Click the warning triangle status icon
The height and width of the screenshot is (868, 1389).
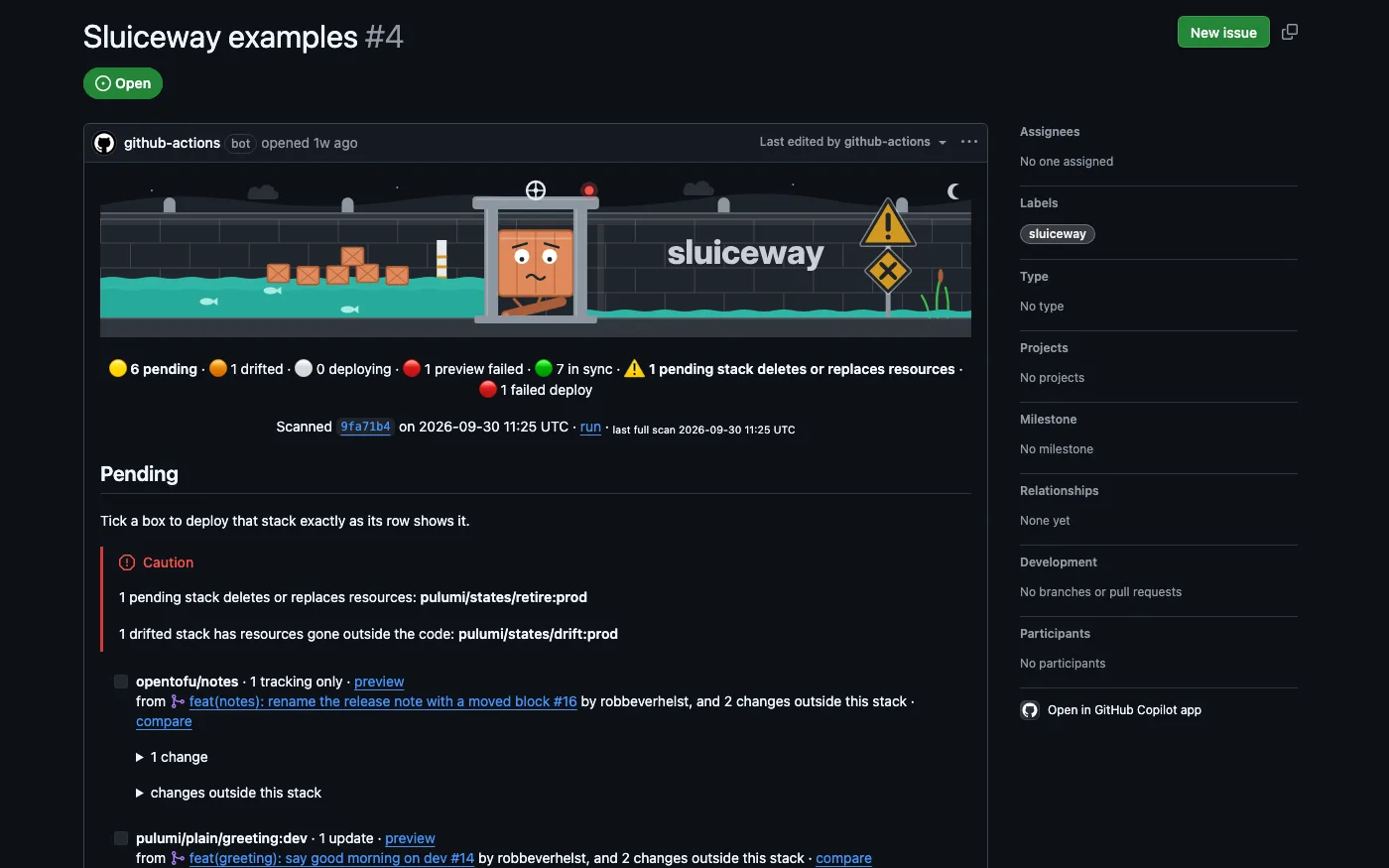(635, 369)
